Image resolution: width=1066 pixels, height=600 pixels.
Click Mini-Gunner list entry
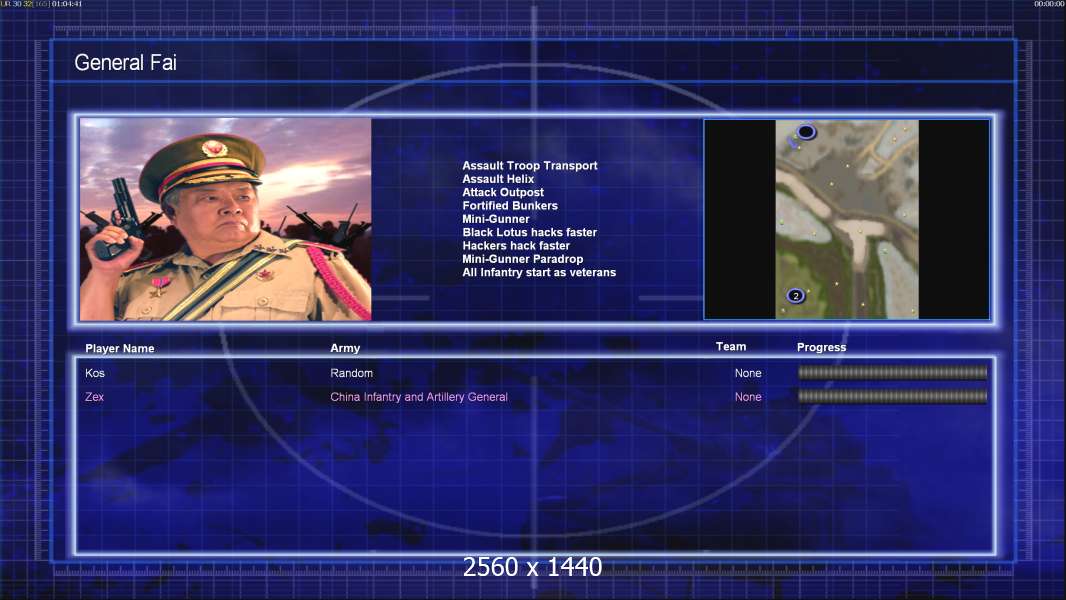[x=496, y=219]
